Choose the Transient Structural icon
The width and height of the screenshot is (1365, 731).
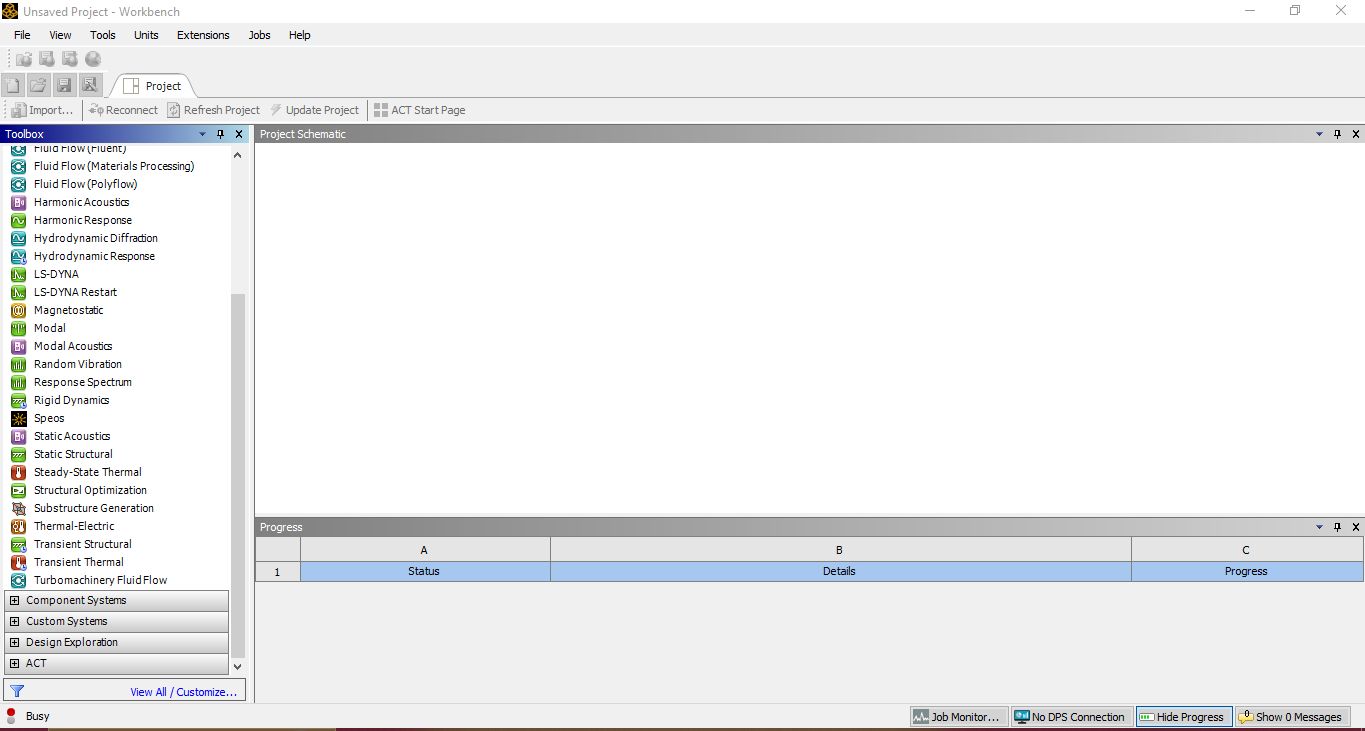point(18,544)
